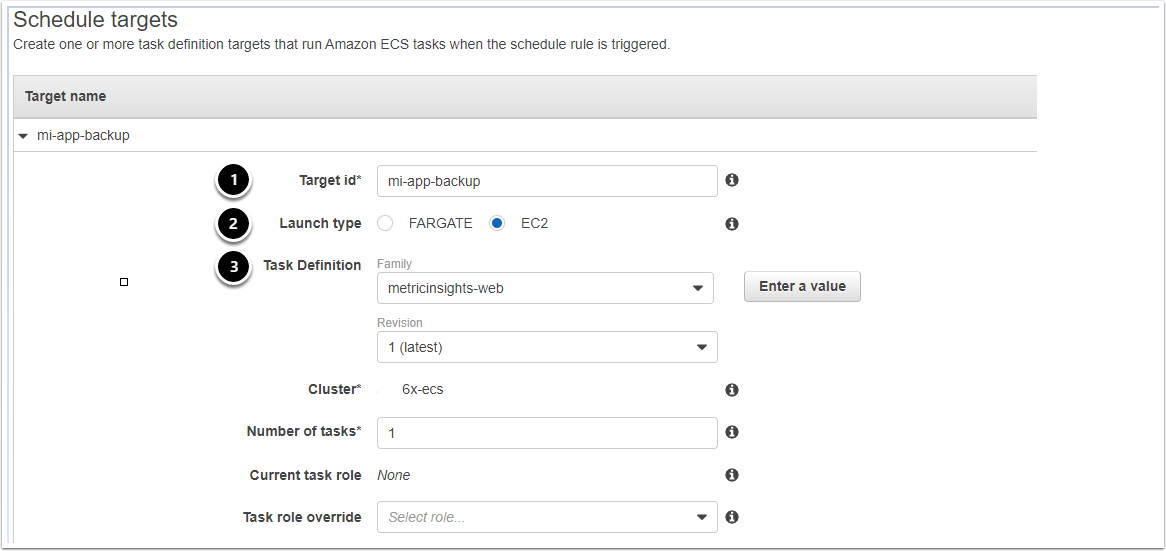This screenshot has width=1166, height=551.
Task: Open the Revision dropdown
Action: coord(545,347)
